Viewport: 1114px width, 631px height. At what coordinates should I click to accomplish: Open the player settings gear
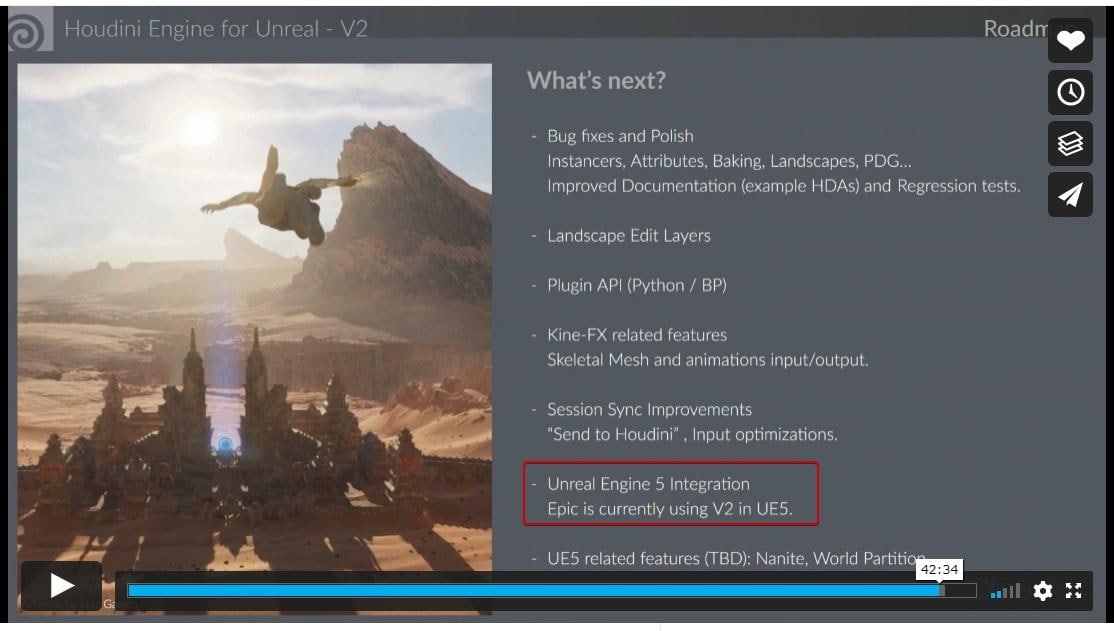pos(1042,590)
